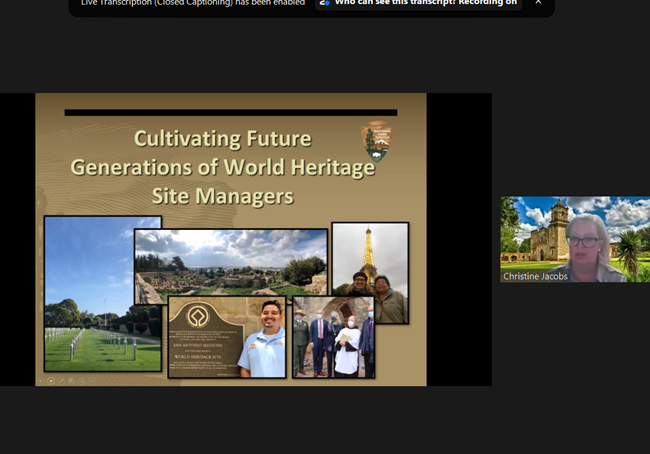Image resolution: width=650 pixels, height=454 pixels.
Task: Open more slideshow options ellipsis icon
Action: 91,380
